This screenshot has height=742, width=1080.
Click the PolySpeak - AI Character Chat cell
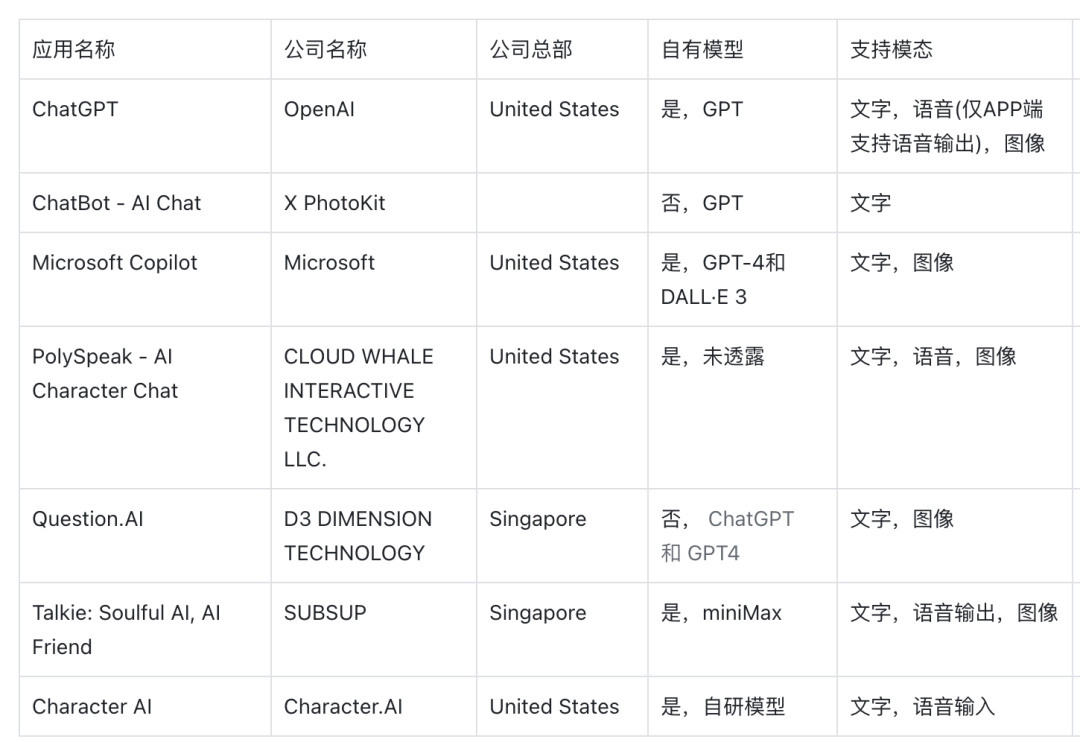coord(145,407)
